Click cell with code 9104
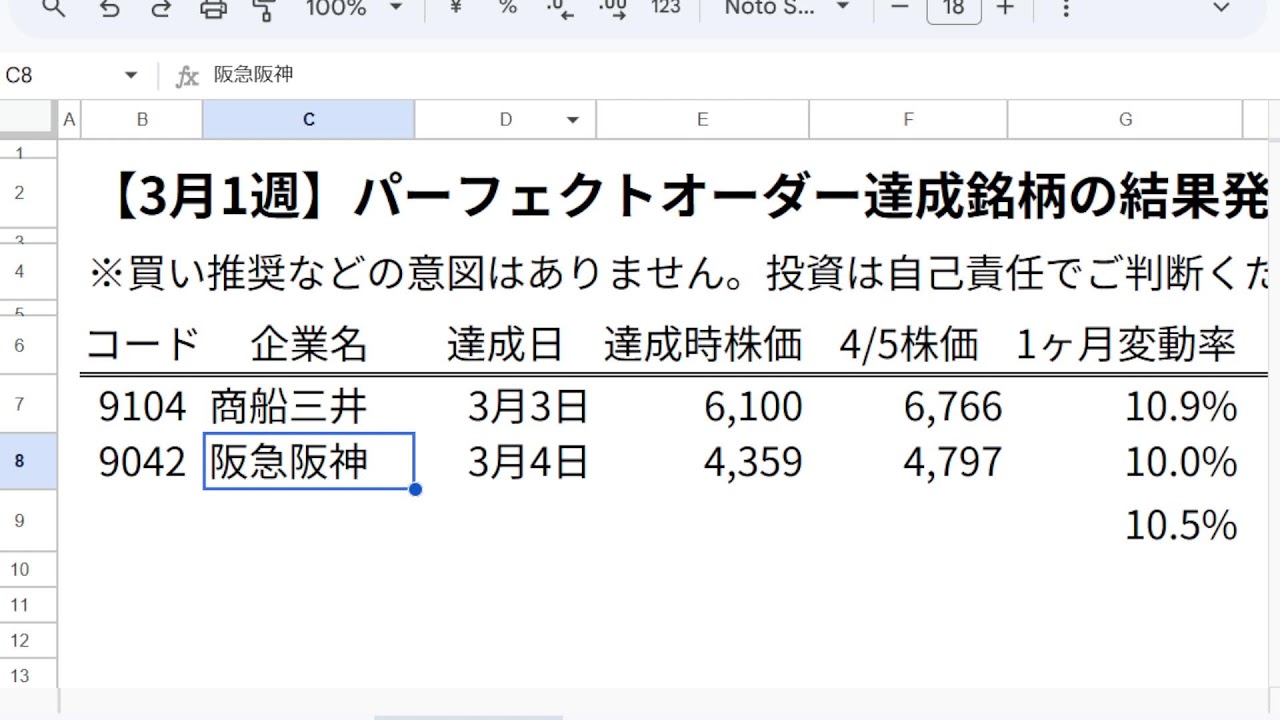Screen dimensions: 1280x720 coord(142,406)
